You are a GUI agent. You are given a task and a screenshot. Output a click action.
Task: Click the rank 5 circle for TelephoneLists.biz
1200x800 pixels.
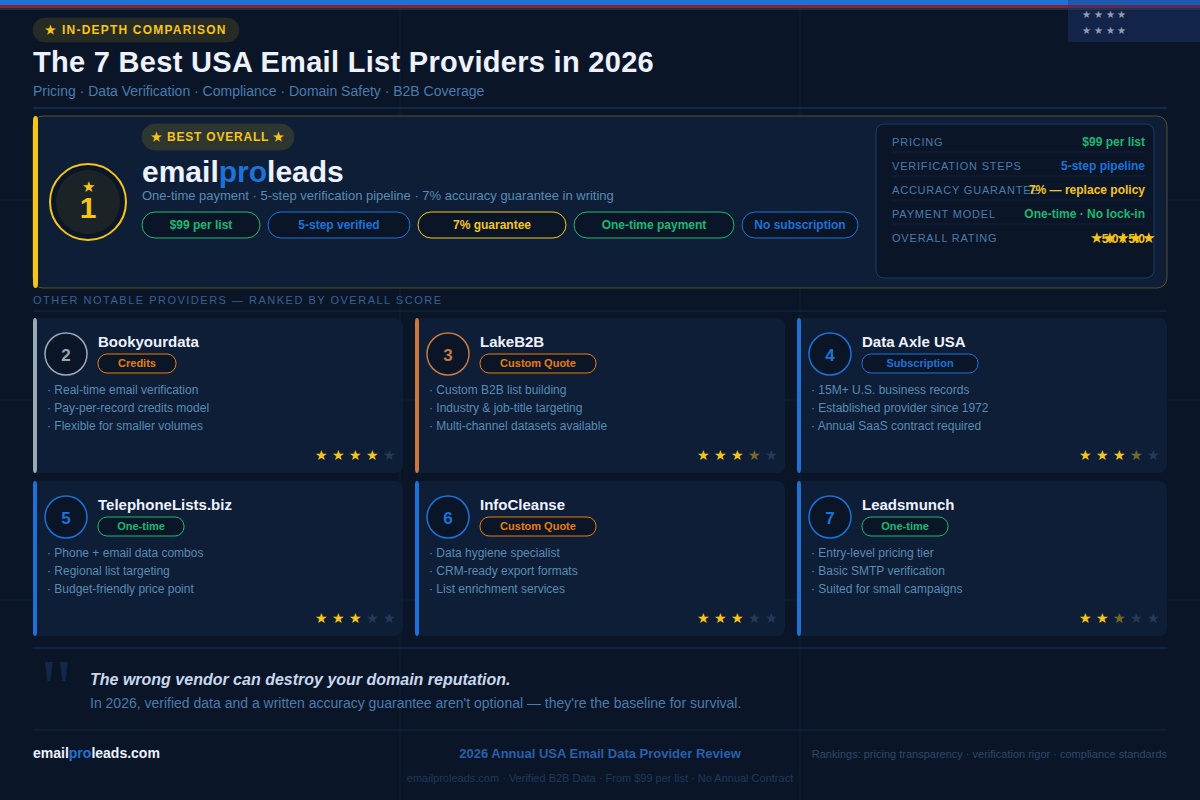pos(66,517)
